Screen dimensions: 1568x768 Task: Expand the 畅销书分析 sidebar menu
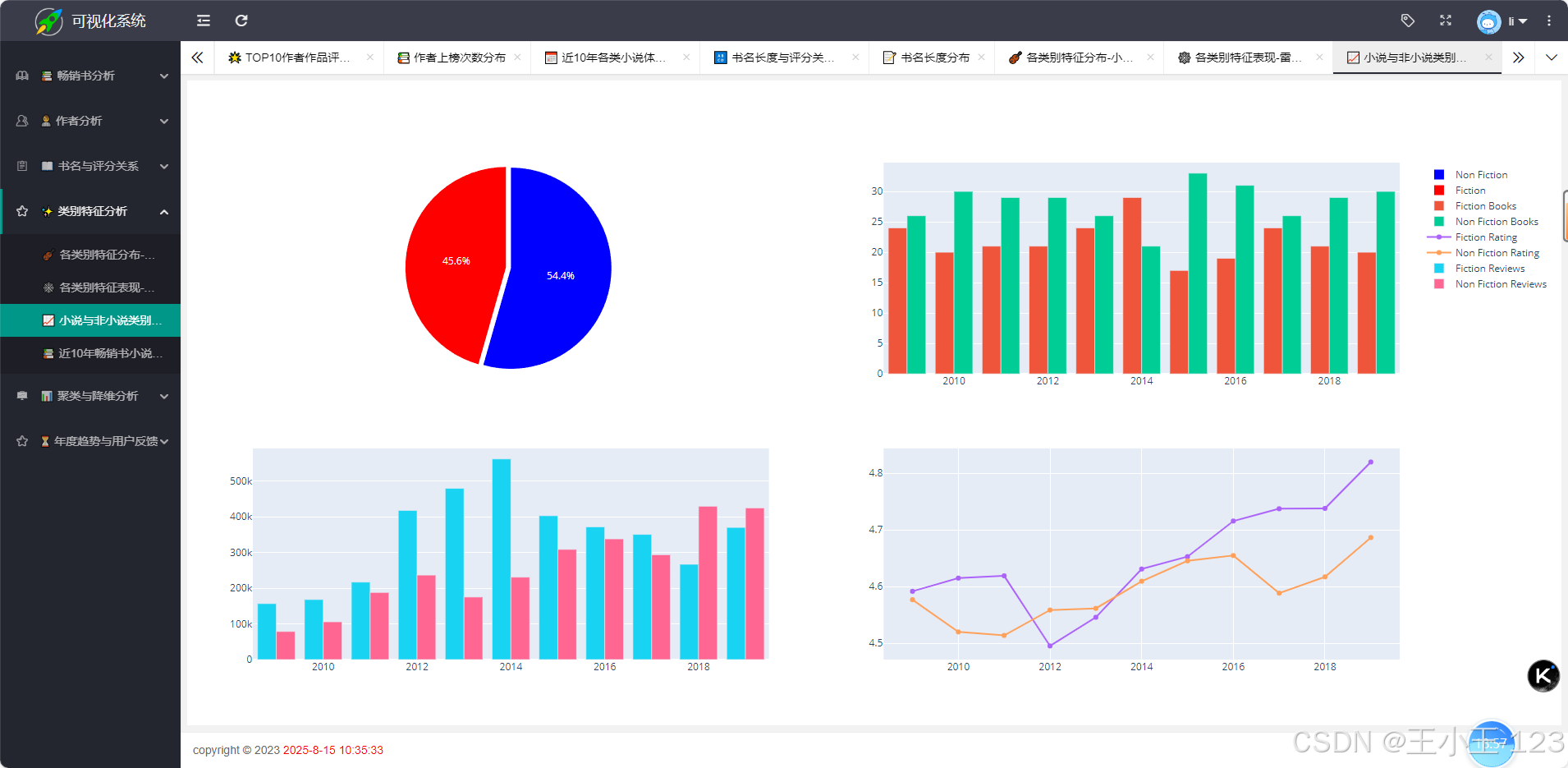[90, 76]
